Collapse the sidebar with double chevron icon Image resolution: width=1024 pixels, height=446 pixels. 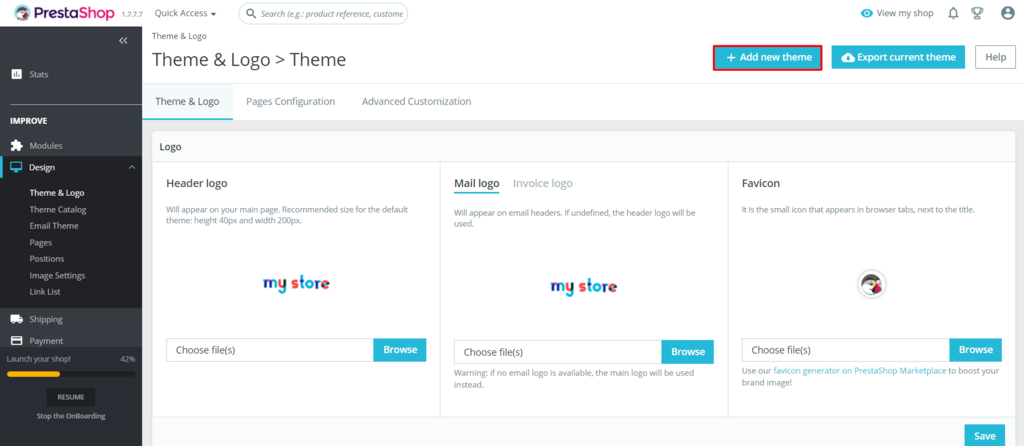click(x=123, y=40)
